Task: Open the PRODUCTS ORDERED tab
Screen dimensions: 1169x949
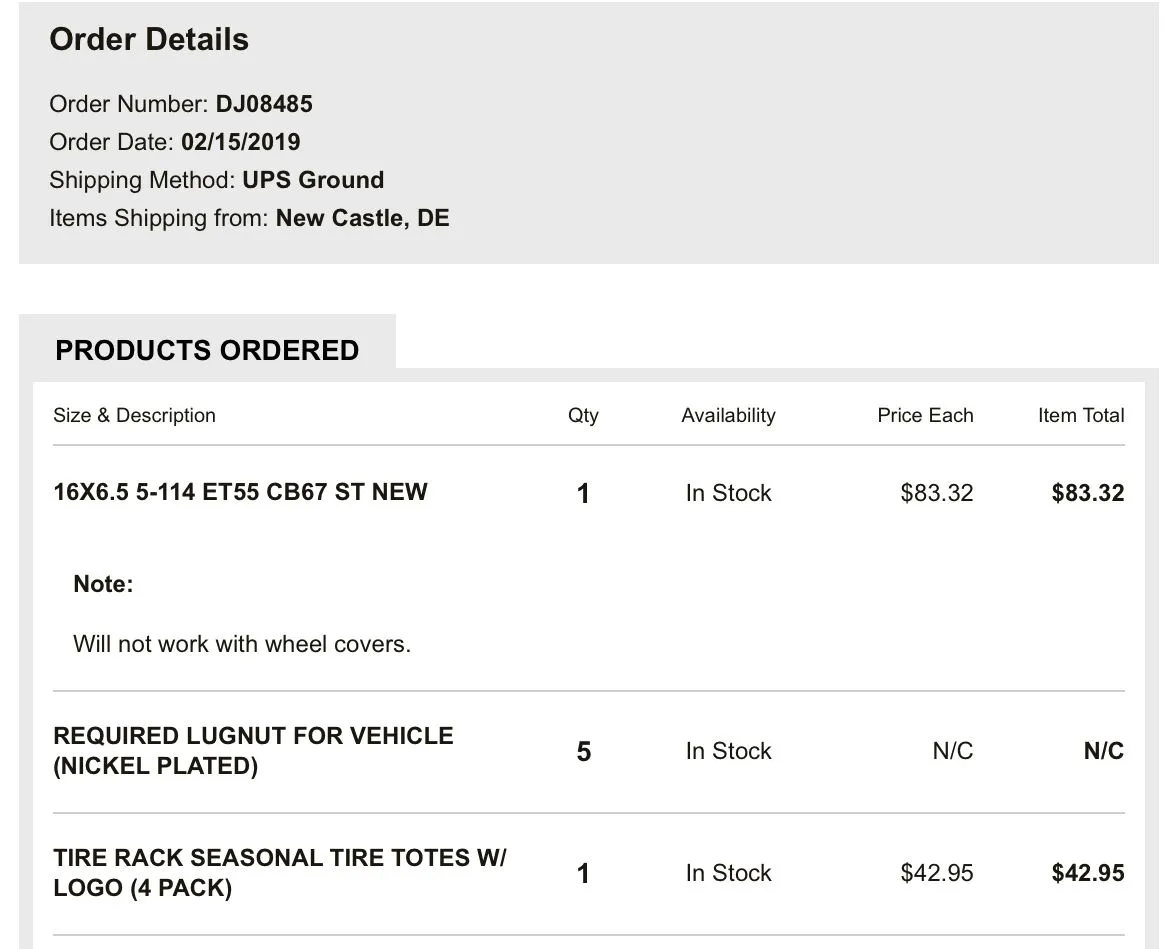Action: pos(207,350)
